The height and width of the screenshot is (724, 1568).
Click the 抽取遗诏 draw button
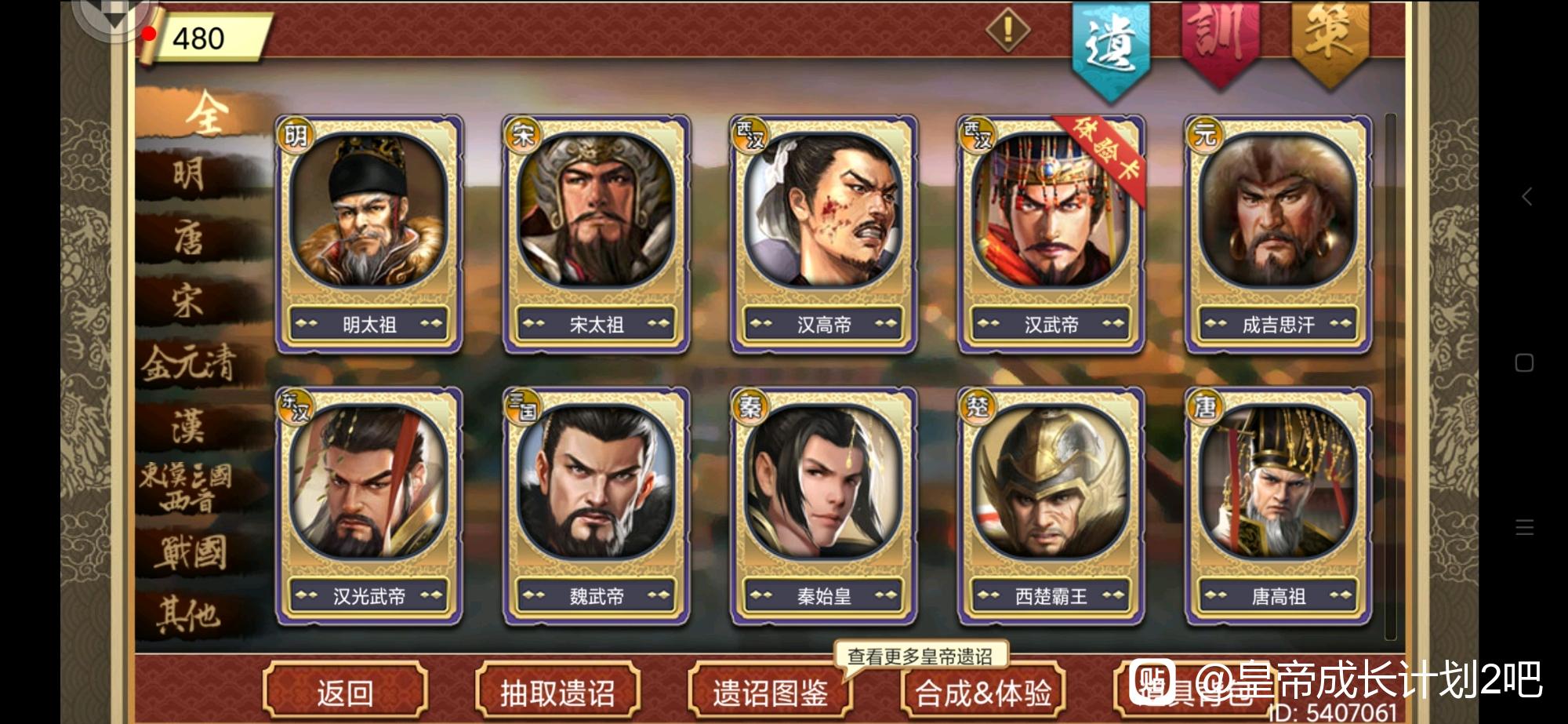click(x=557, y=692)
